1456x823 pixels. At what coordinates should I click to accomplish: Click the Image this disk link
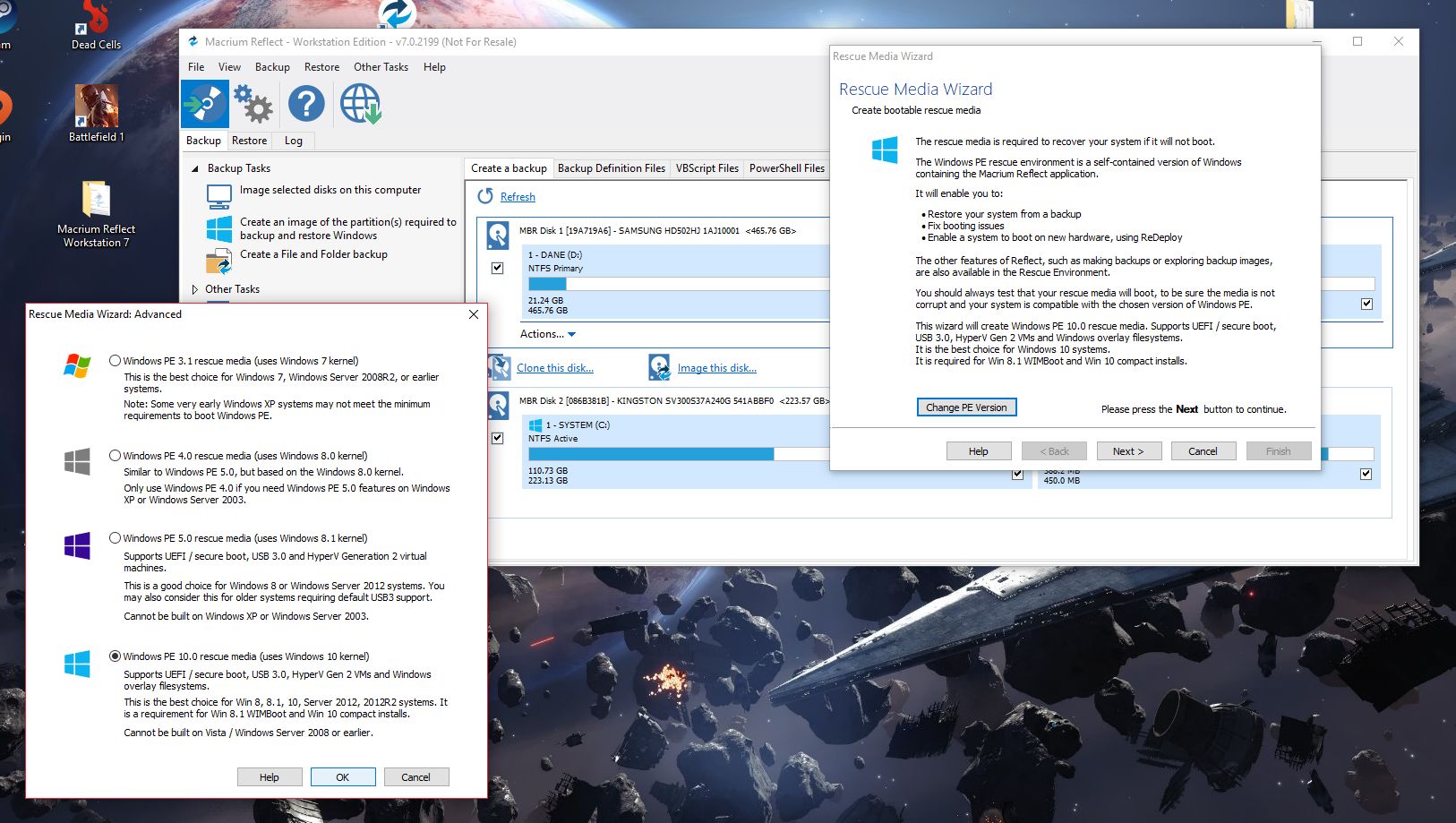(717, 368)
